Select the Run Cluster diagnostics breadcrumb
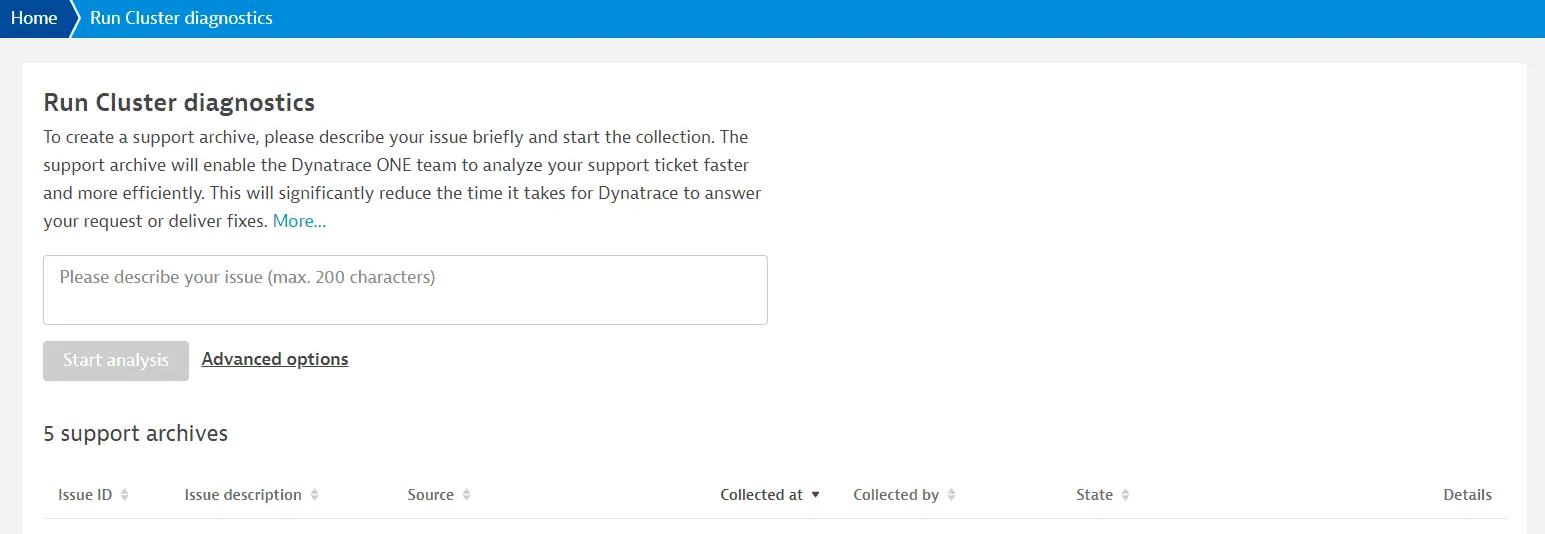The width and height of the screenshot is (1545, 534). (x=181, y=18)
